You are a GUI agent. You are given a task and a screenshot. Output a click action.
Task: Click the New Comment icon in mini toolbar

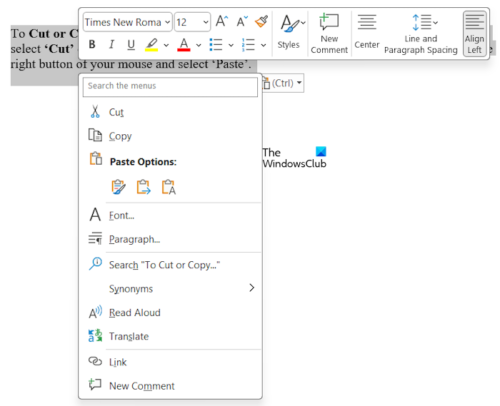pos(329,33)
